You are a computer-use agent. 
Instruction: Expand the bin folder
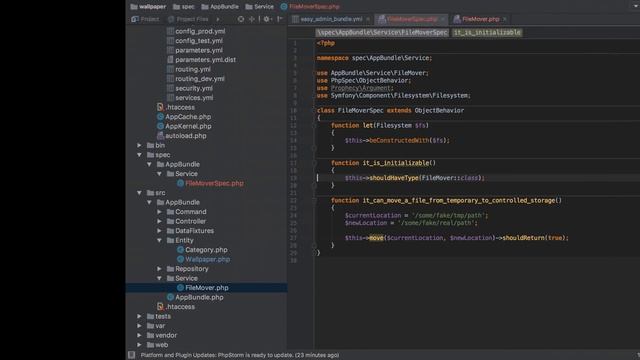click(x=140, y=145)
